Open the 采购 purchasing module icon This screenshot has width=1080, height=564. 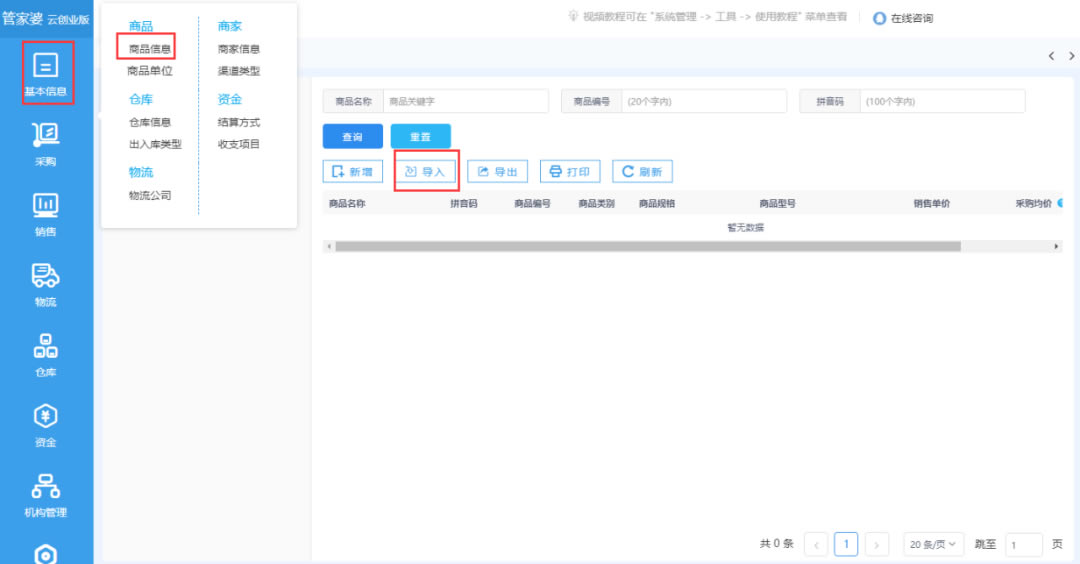pos(46,135)
